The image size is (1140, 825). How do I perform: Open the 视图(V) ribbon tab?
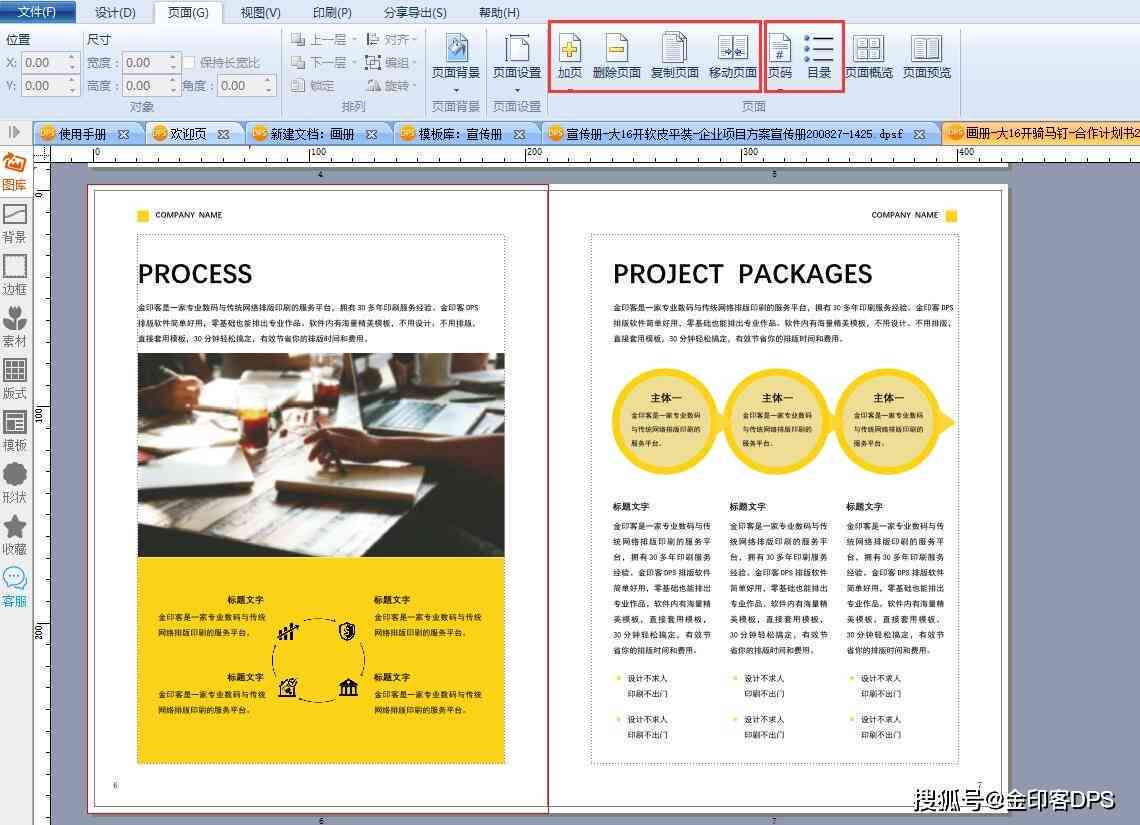tap(260, 12)
